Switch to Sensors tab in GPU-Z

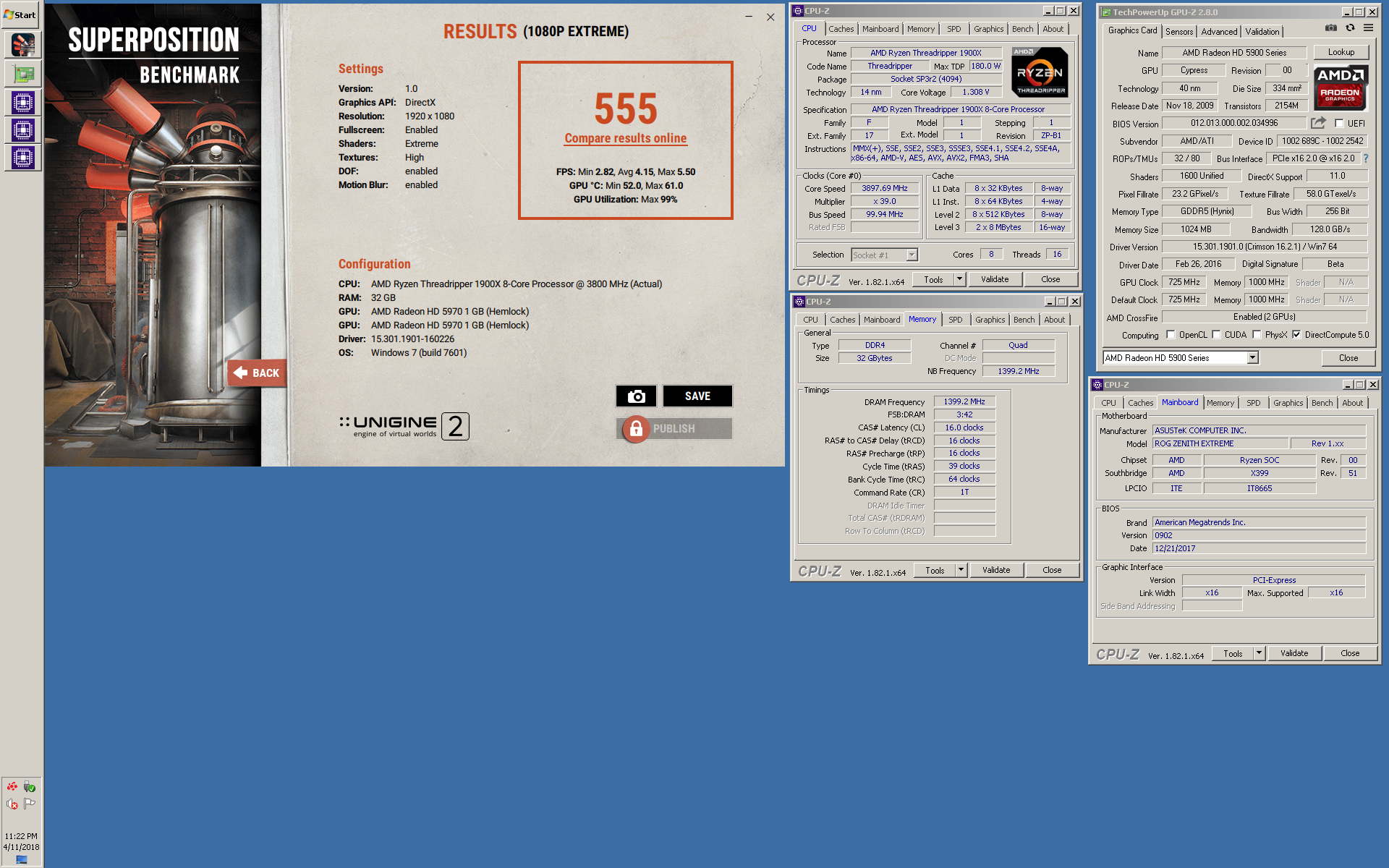(x=1179, y=31)
